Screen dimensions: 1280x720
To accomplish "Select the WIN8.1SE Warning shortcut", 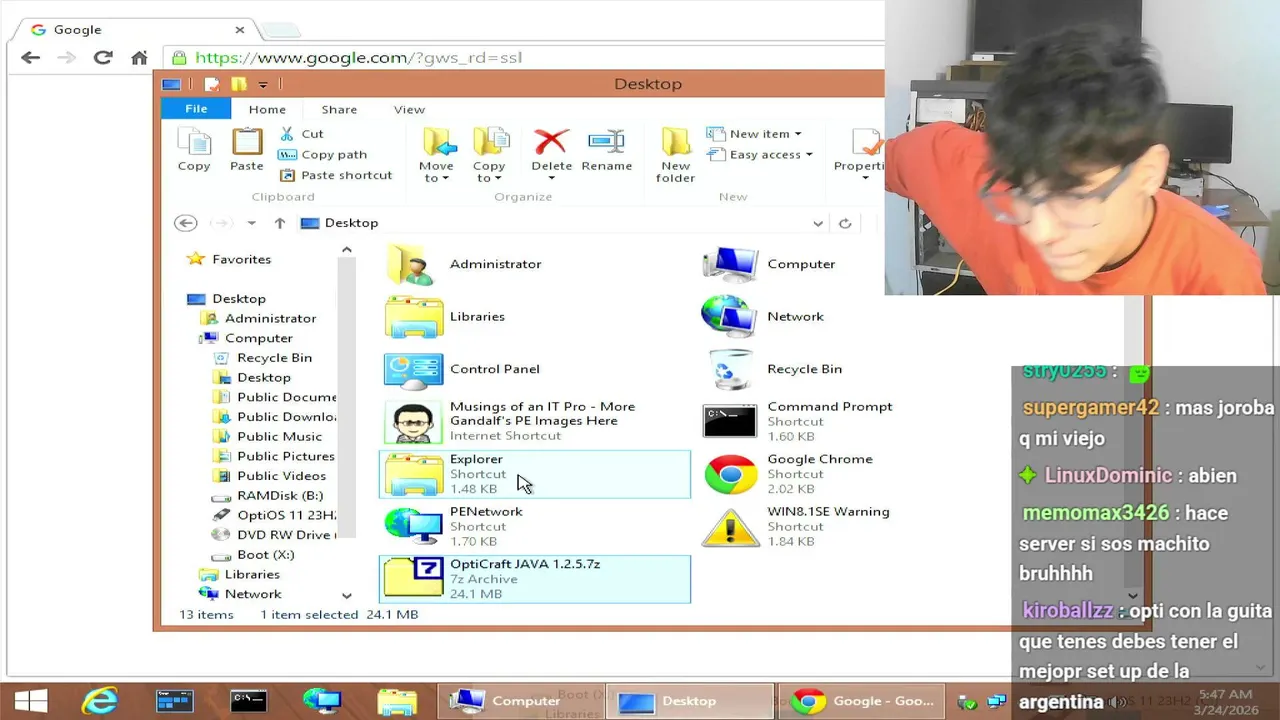I will [798, 526].
